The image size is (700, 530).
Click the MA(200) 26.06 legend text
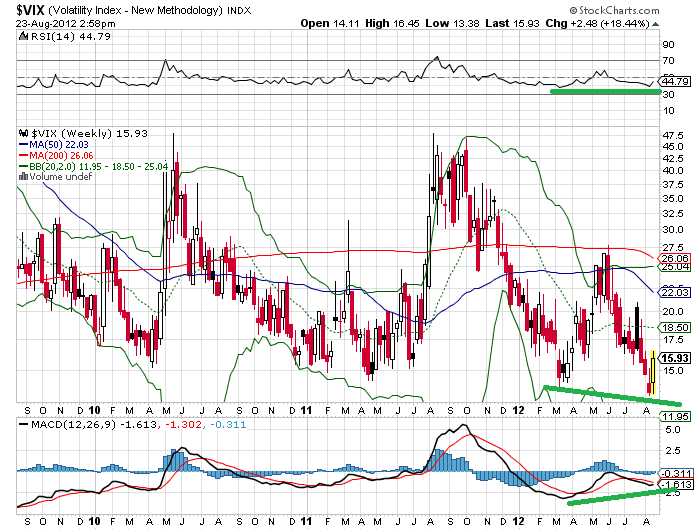coord(62,155)
